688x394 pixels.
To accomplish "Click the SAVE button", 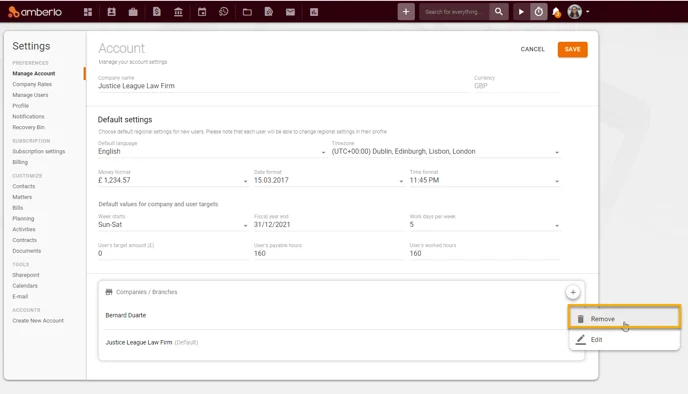I will pos(573,49).
